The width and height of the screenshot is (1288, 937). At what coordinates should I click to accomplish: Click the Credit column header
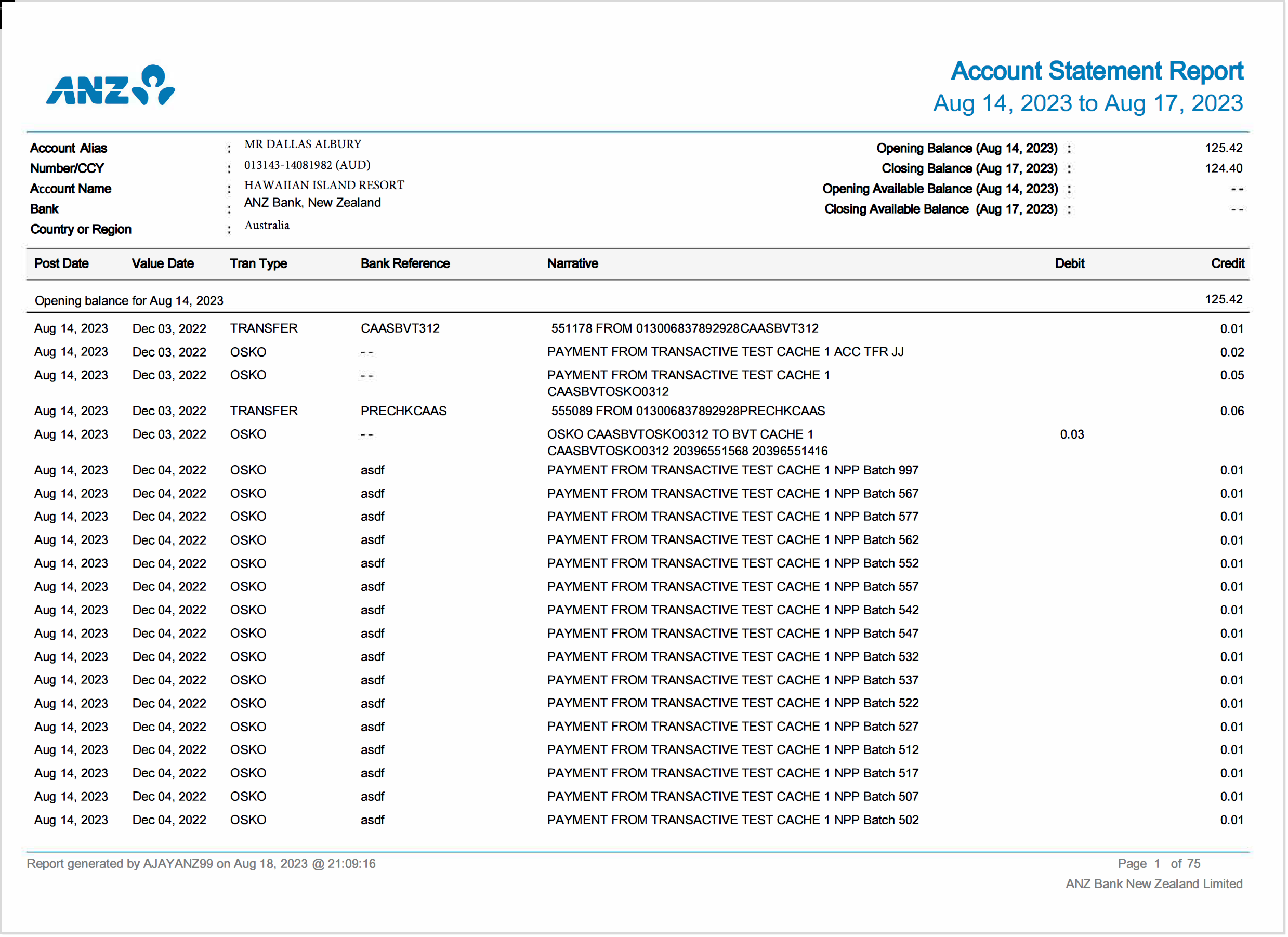(x=1227, y=263)
